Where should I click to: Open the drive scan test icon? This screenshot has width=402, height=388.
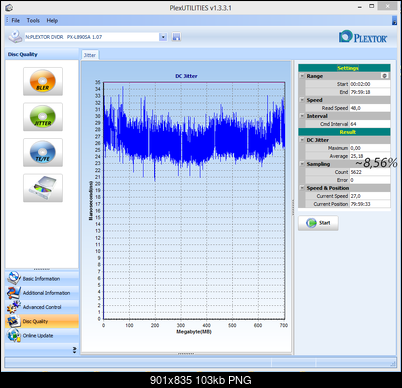pyautogui.click(x=43, y=188)
